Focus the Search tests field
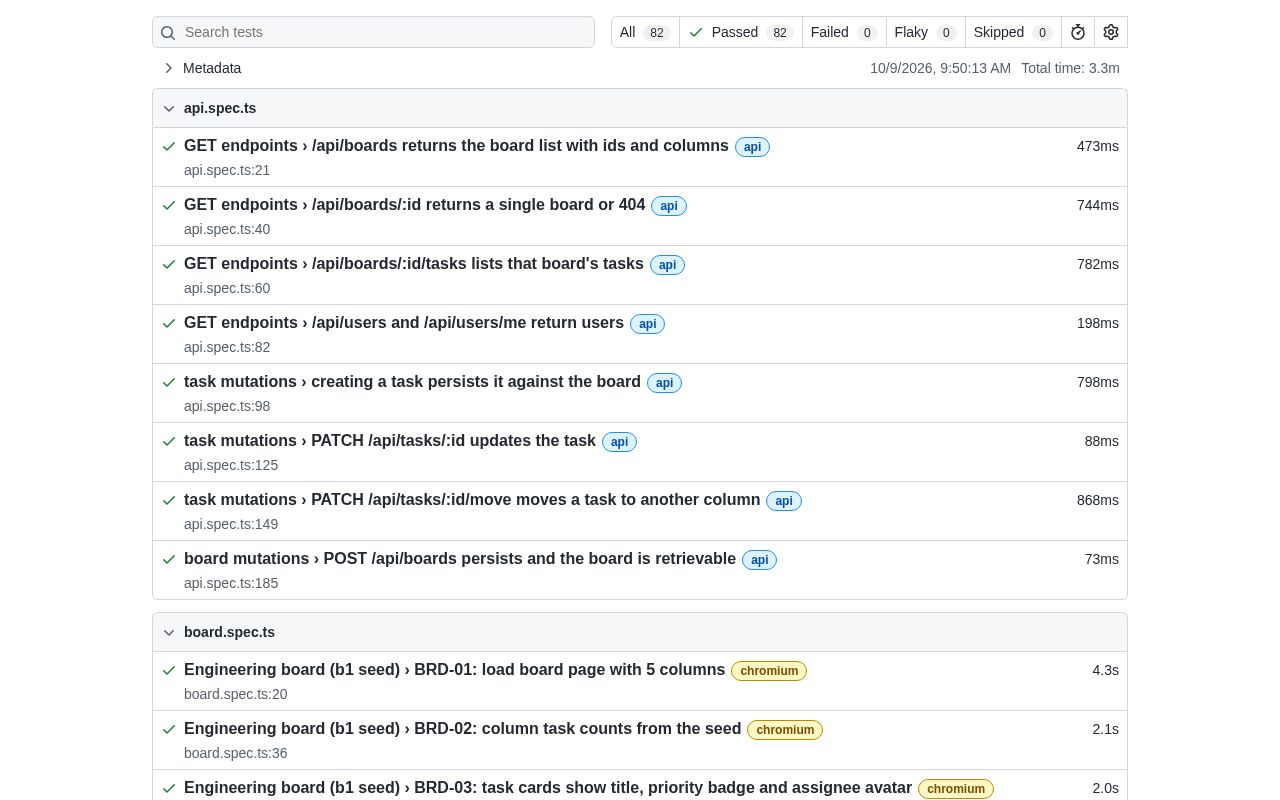This screenshot has height=800, width=1280. [373, 32]
